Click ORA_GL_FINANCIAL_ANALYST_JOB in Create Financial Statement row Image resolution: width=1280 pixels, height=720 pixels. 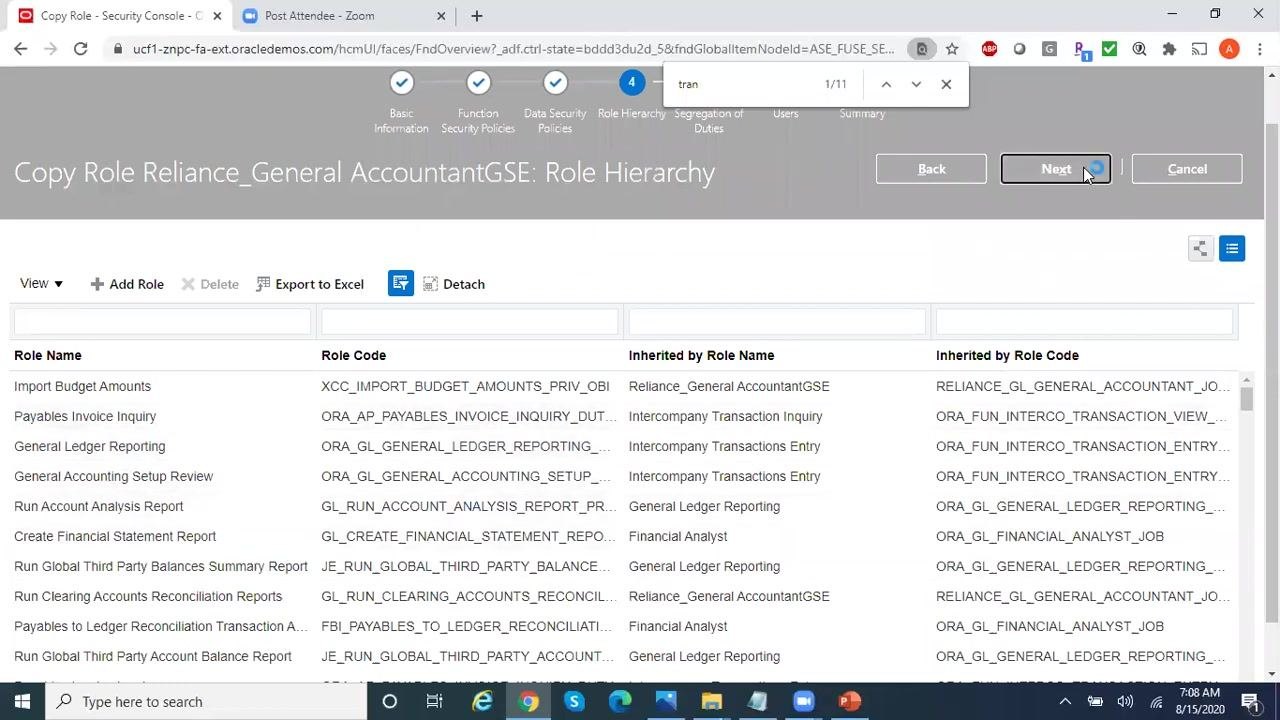(x=1050, y=536)
